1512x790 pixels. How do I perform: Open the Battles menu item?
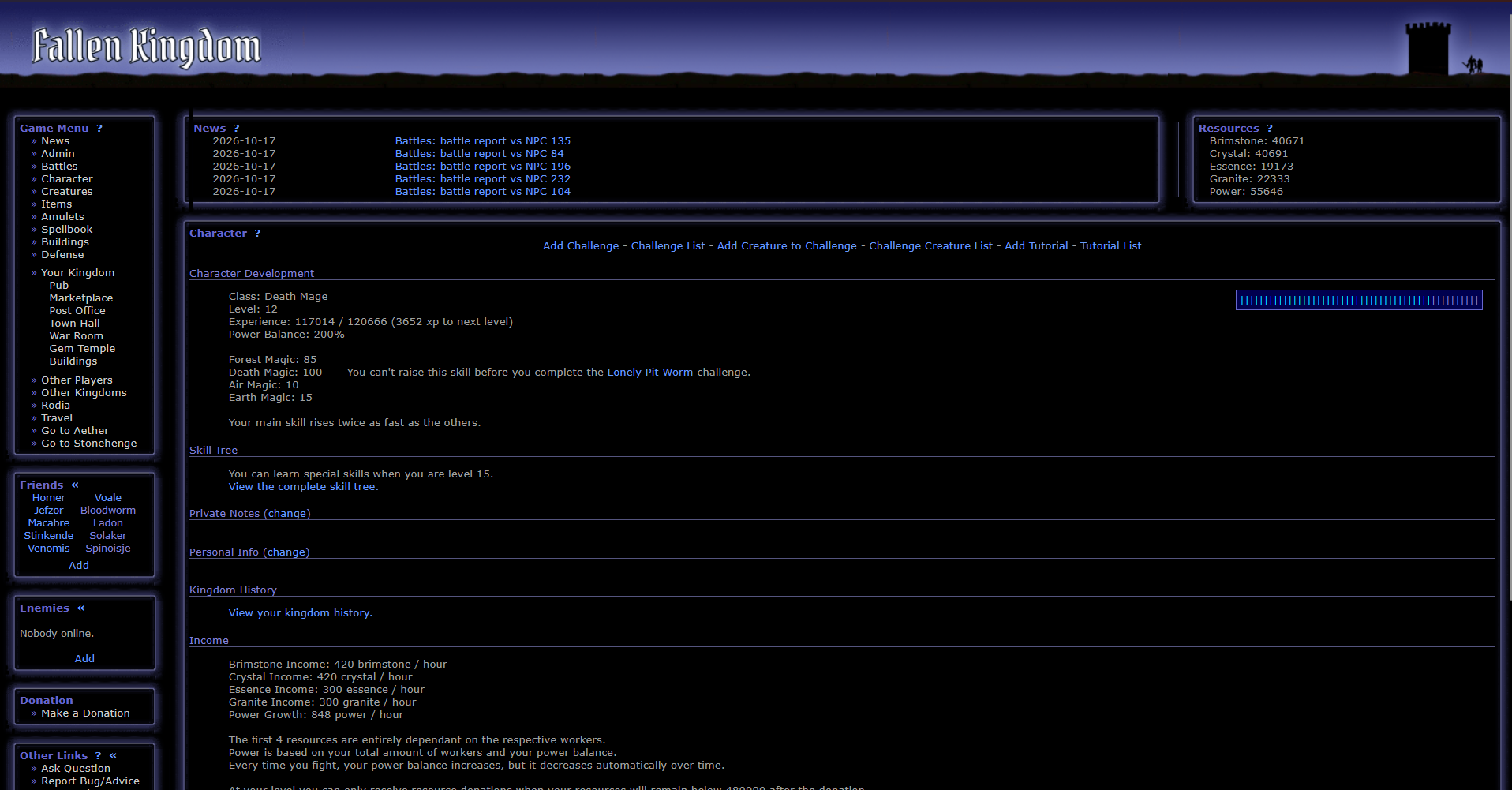[59, 167]
